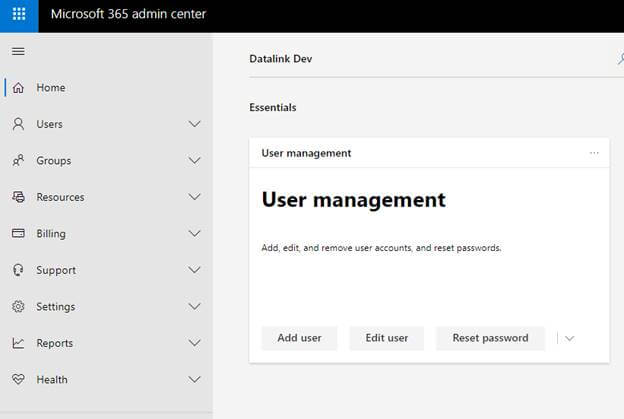624x419 pixels.
Task: Expand the Support chevron
Action: pyautogui.click(x=194, y=270)
